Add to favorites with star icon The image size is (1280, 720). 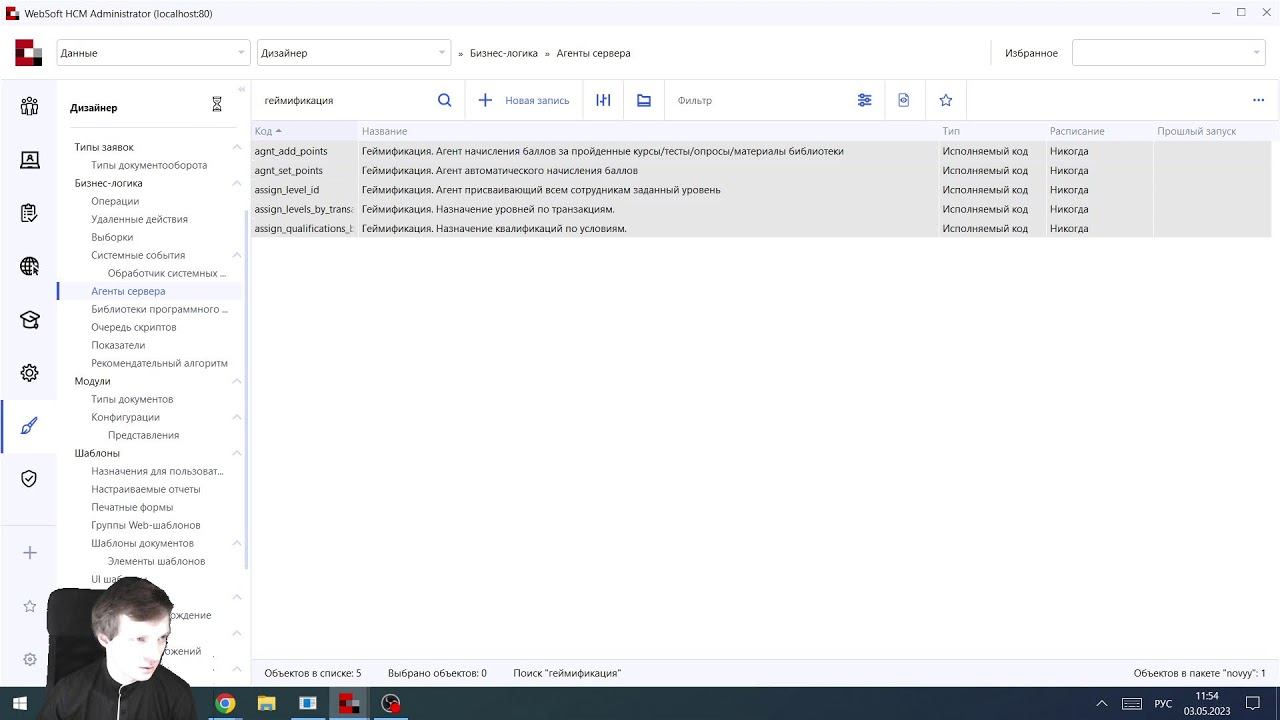946,100
